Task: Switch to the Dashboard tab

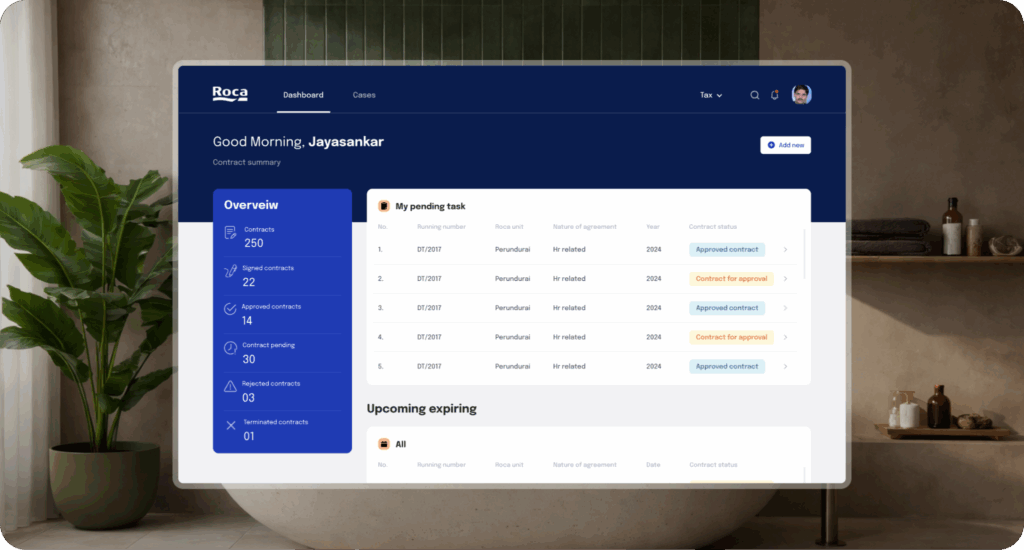Action: coord(303,95)
